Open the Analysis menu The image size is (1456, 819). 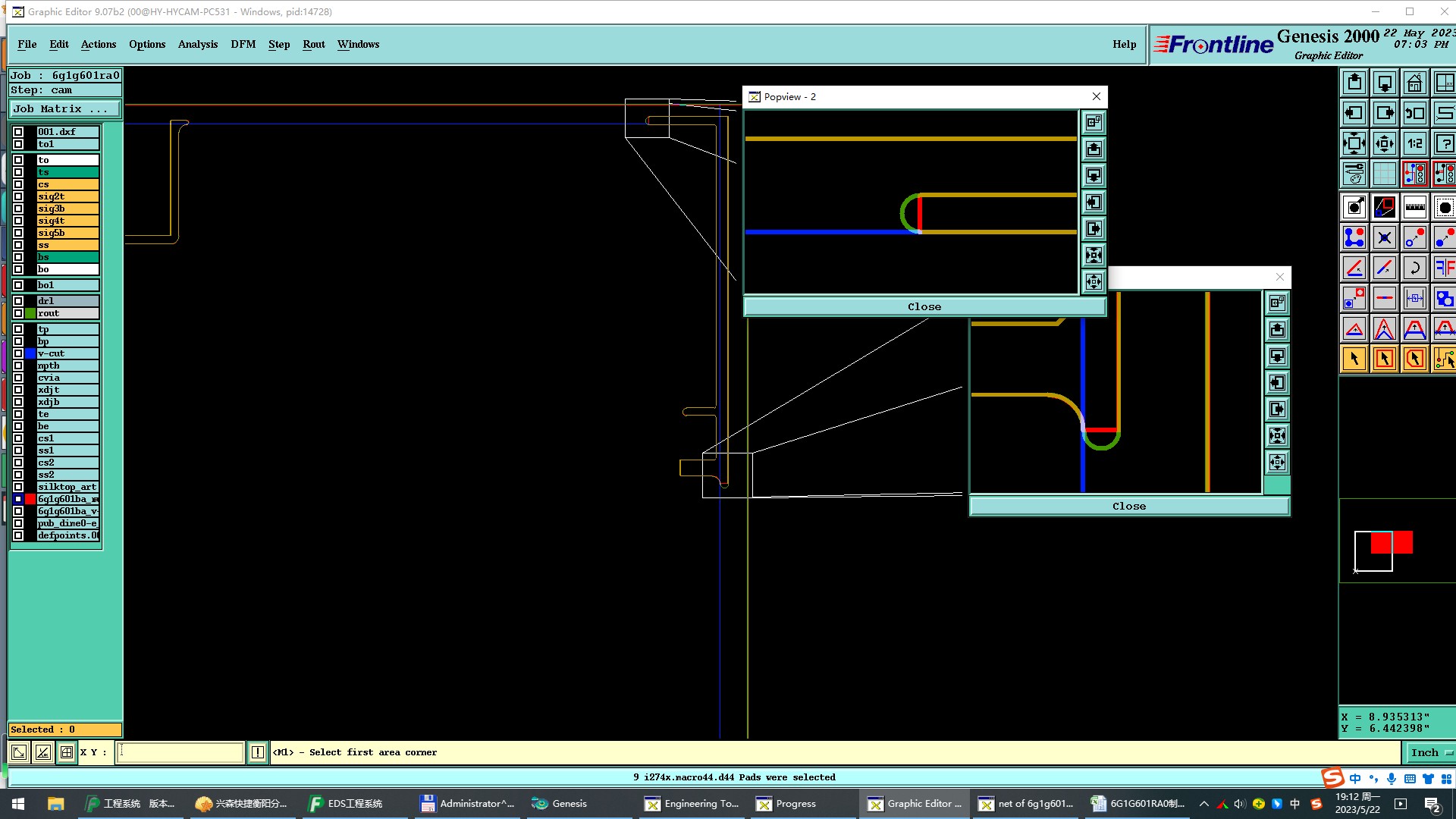197,44
